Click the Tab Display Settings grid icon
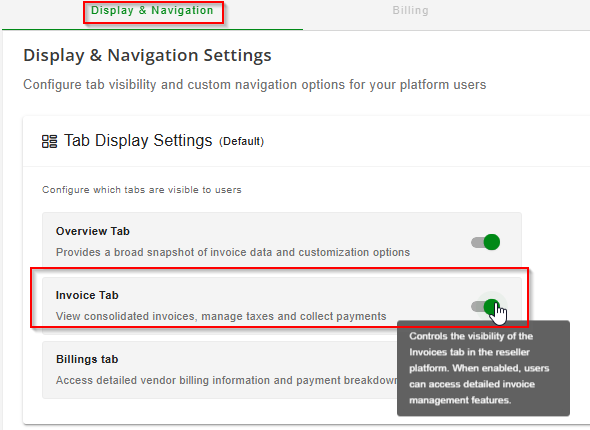The image size is (590, 430). click(x=49, y=142)
